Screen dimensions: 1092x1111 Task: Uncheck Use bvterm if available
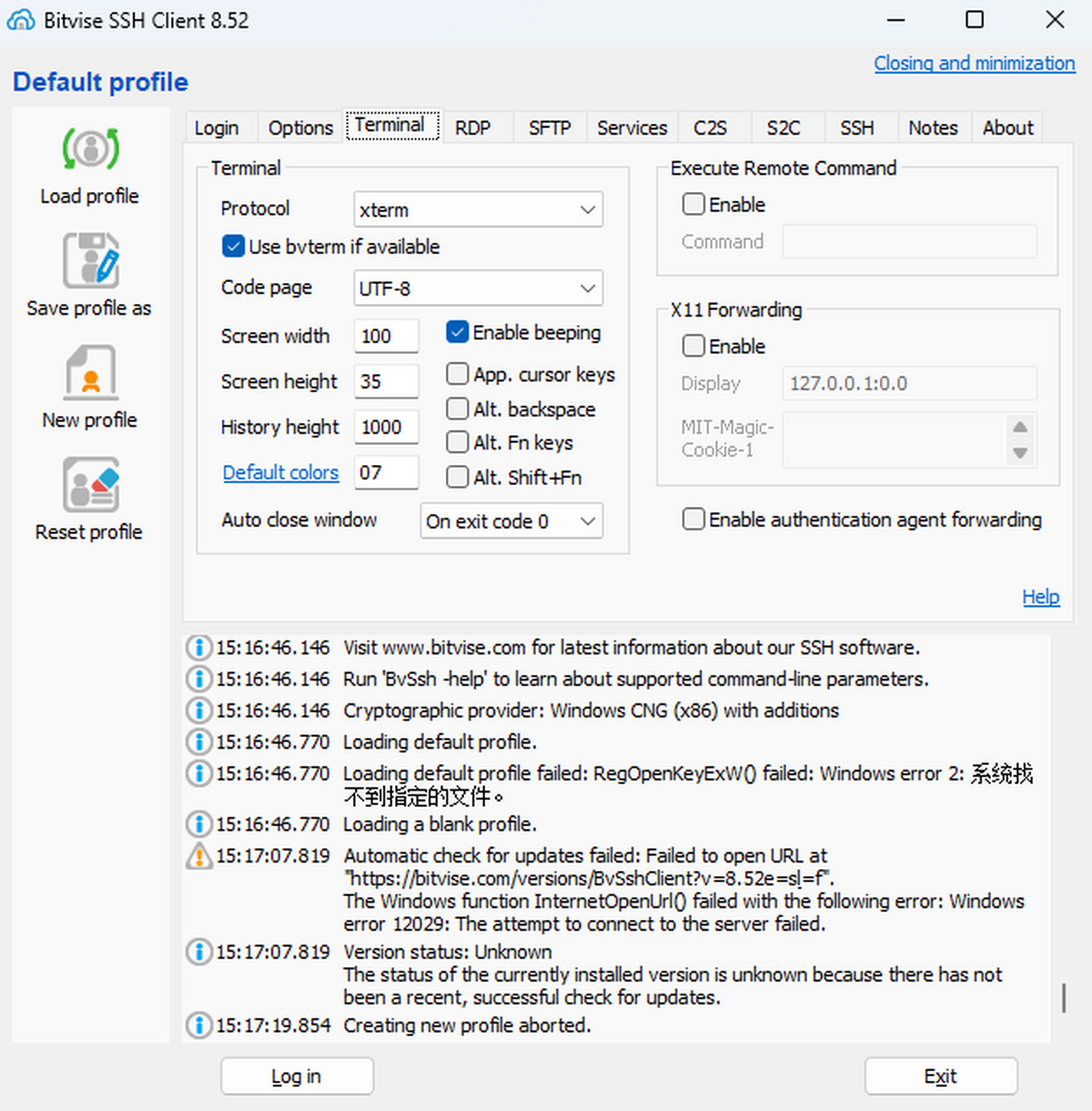[x=233, y=247]
